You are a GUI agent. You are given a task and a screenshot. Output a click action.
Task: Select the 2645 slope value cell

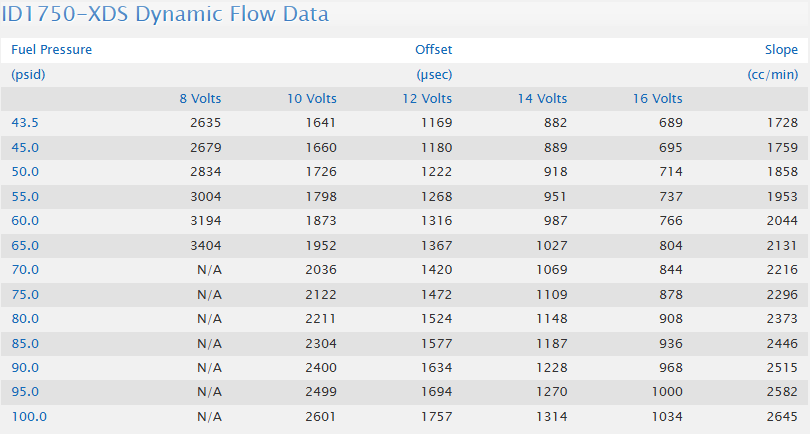[780, 416]
